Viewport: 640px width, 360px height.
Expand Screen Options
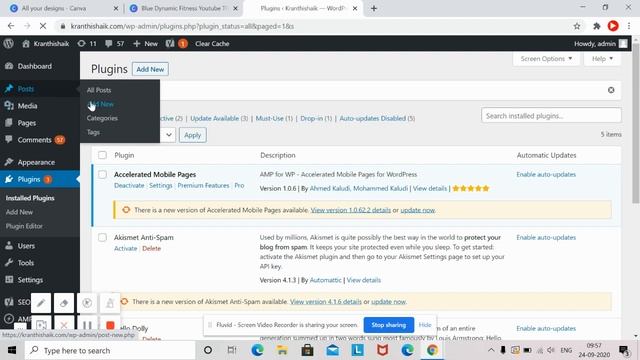click(546, 59)
